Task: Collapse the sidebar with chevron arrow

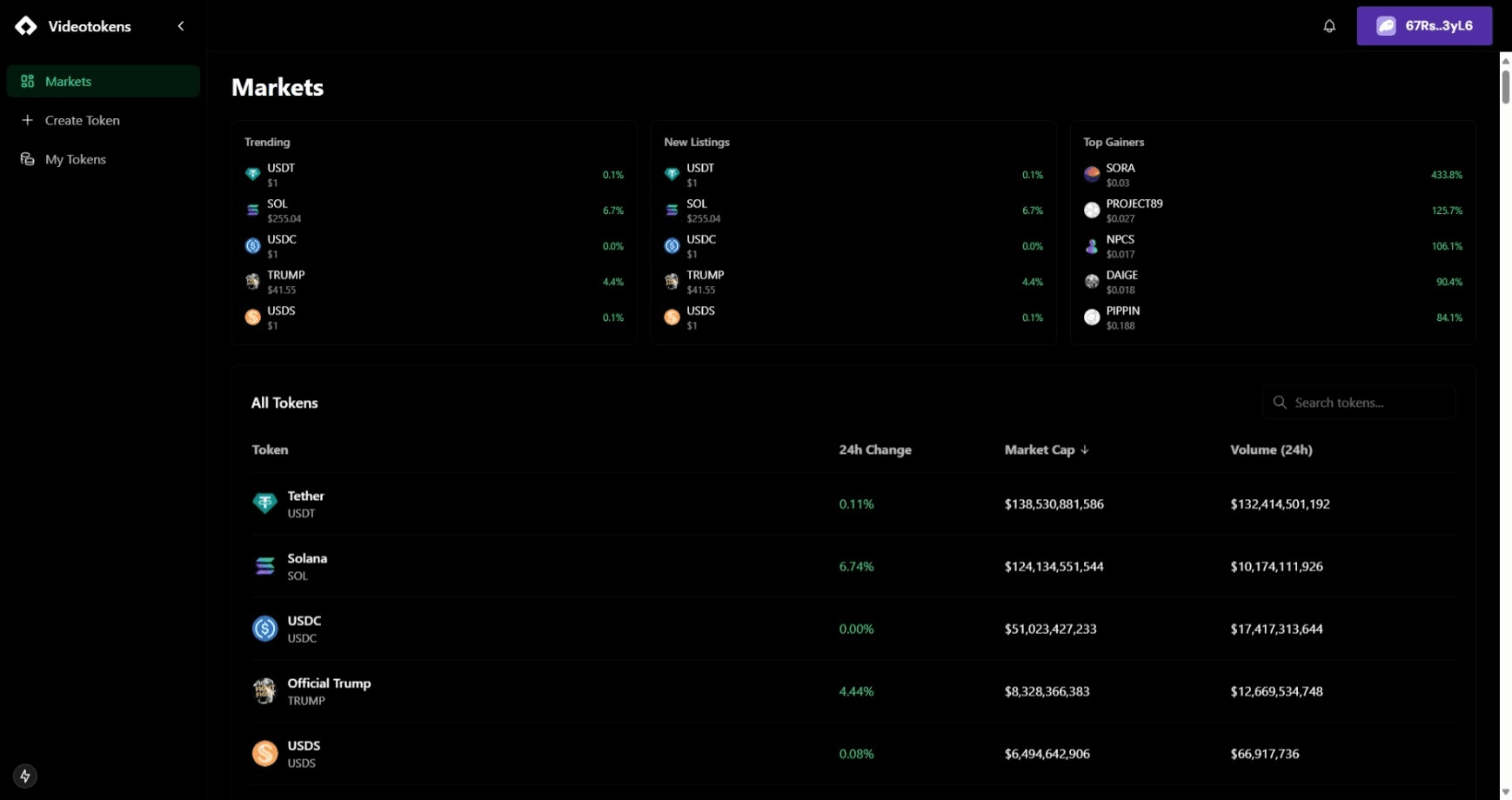Action: tap(181, 26)
